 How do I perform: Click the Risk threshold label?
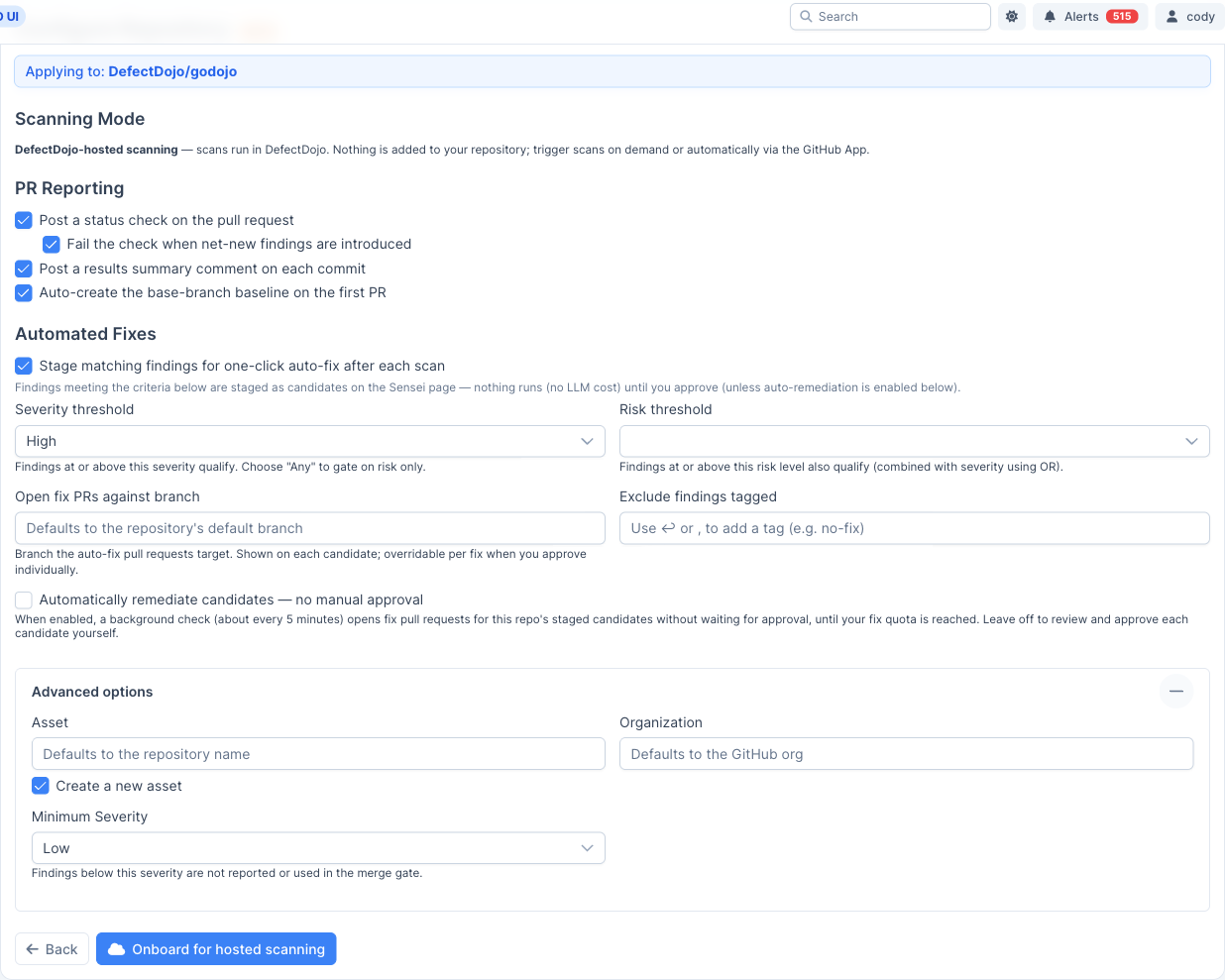click(x=666, y=409)
